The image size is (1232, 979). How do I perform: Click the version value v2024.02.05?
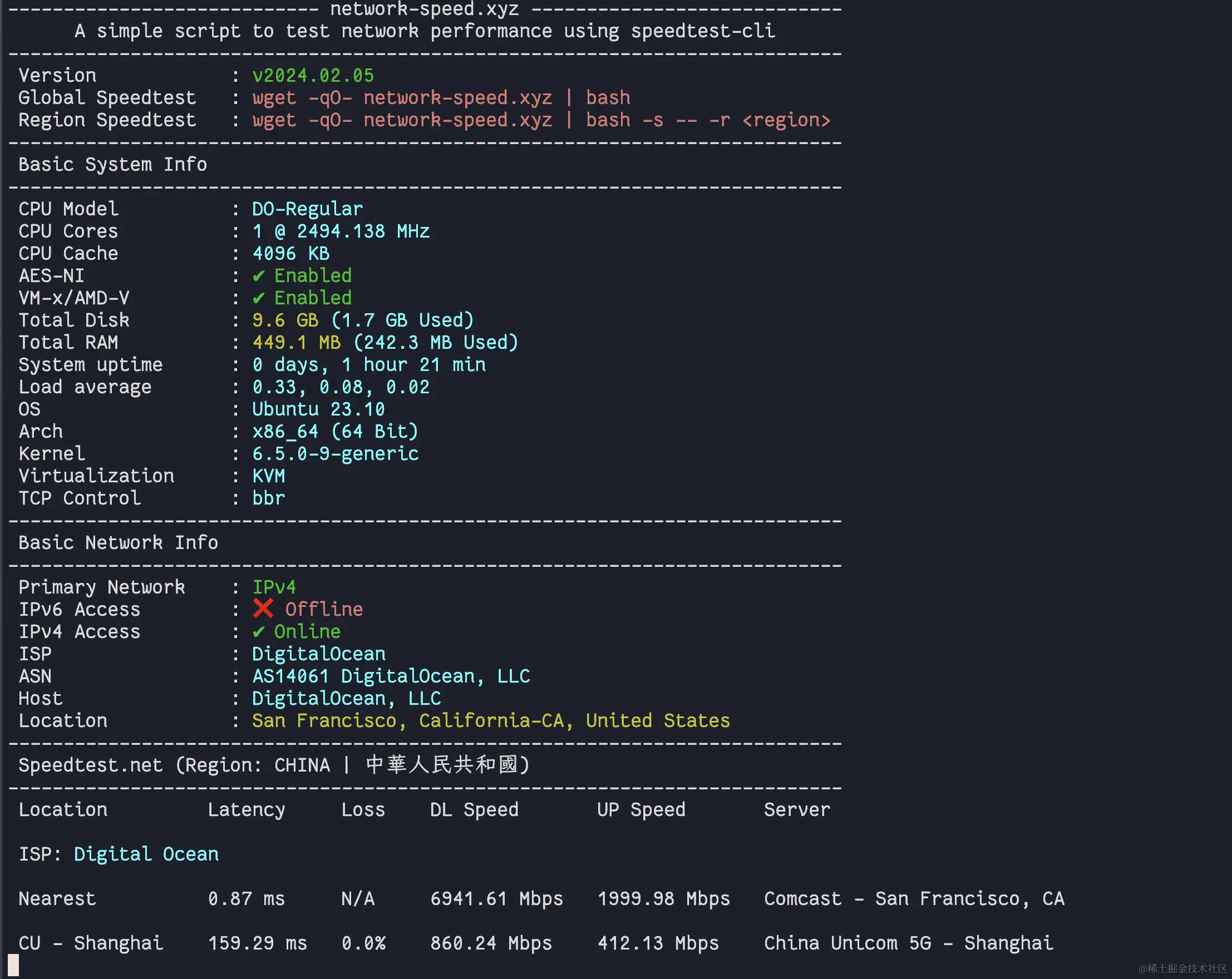tap(313, 76)
